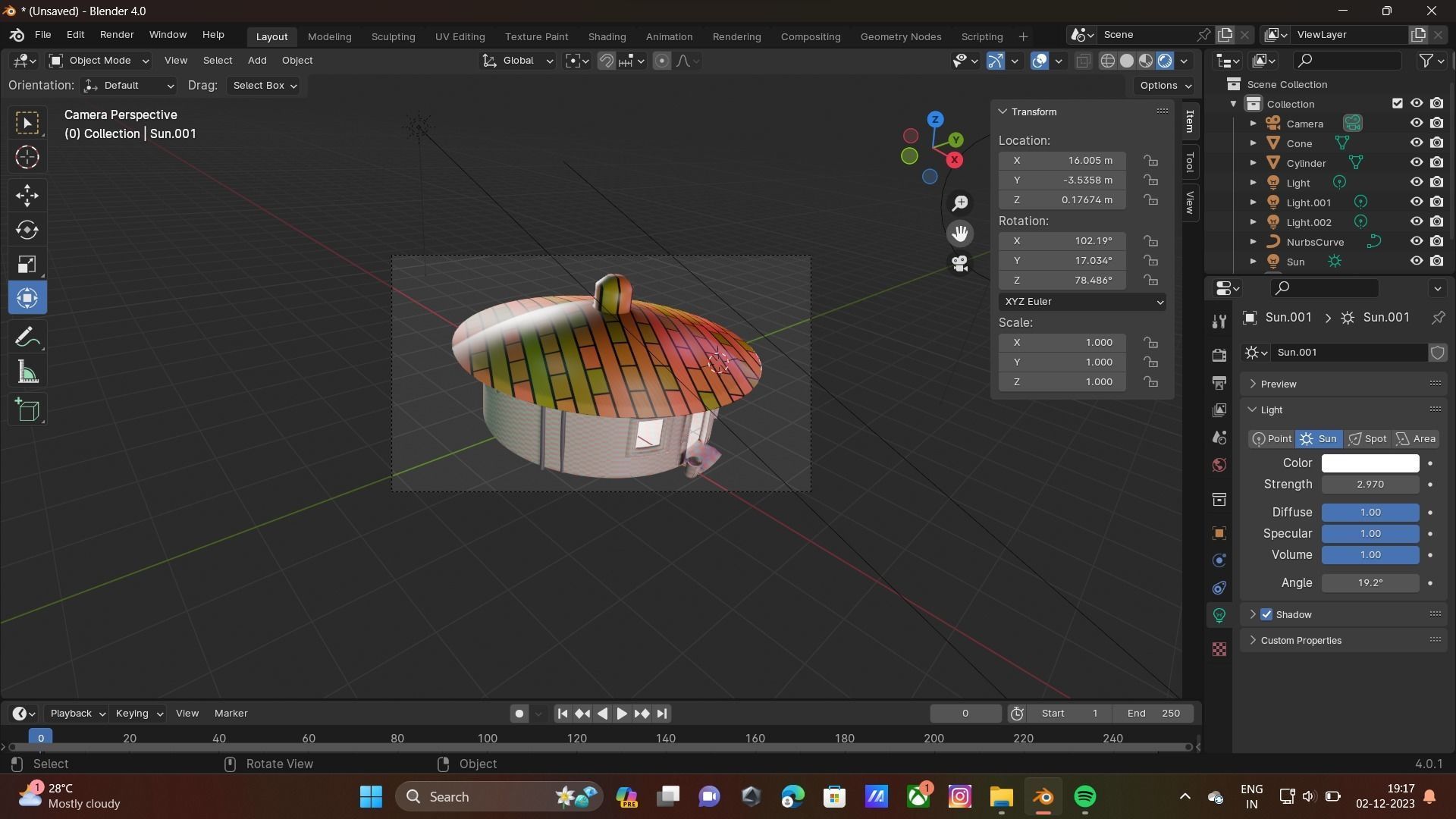Toggle show gizmo button
Image resolution: width=1456 pixels, height=819 pixels.
pos(996,61)
